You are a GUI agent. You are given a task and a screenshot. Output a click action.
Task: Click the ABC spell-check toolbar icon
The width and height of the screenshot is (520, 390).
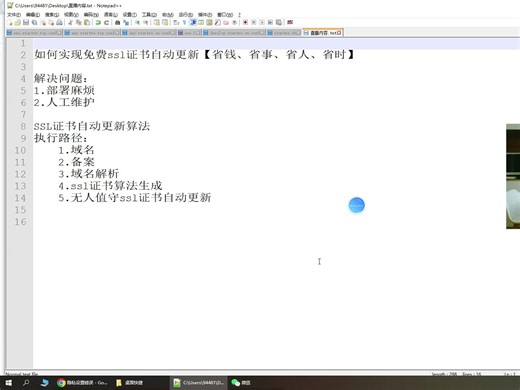290,23
